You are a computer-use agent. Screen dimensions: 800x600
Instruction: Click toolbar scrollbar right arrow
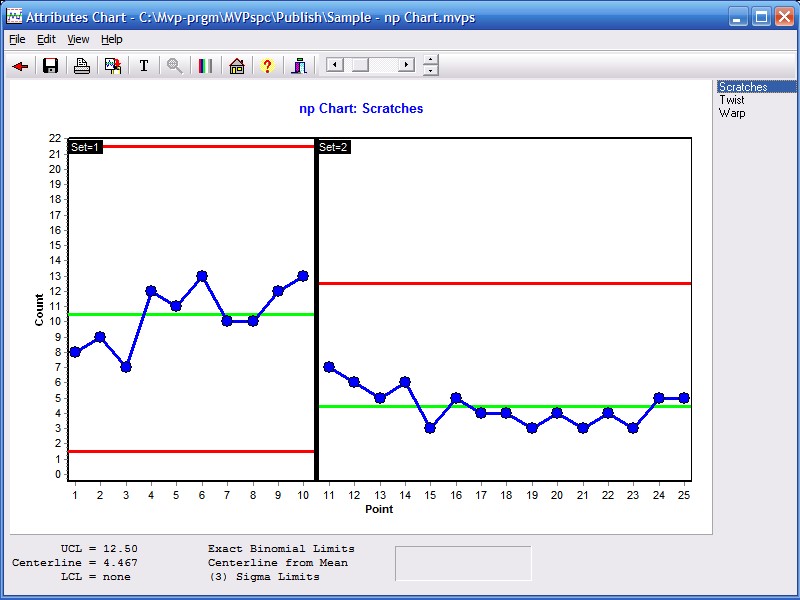click(x=406, y=65)
